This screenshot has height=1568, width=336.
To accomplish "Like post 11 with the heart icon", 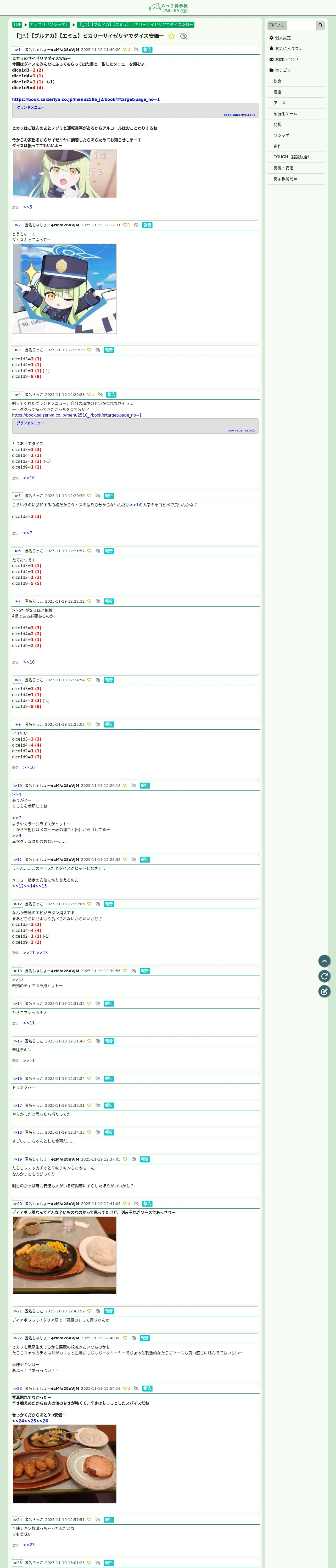I will 125,860.
